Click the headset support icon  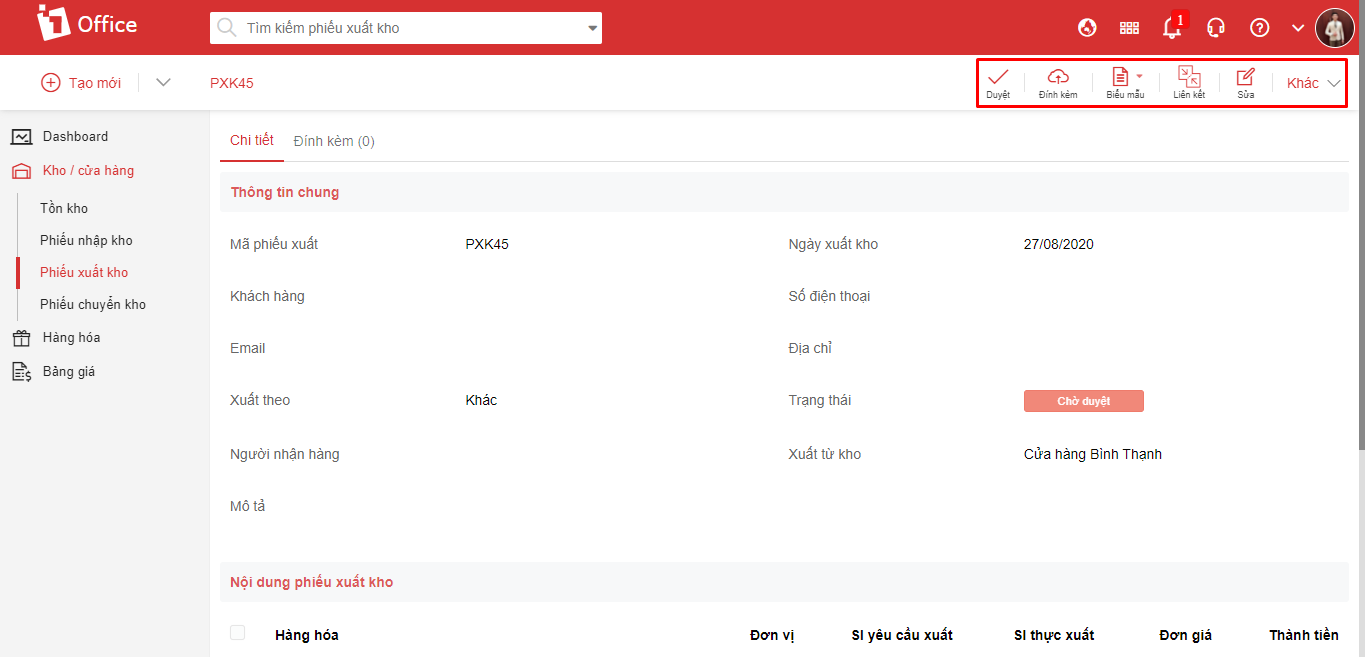1216,28
